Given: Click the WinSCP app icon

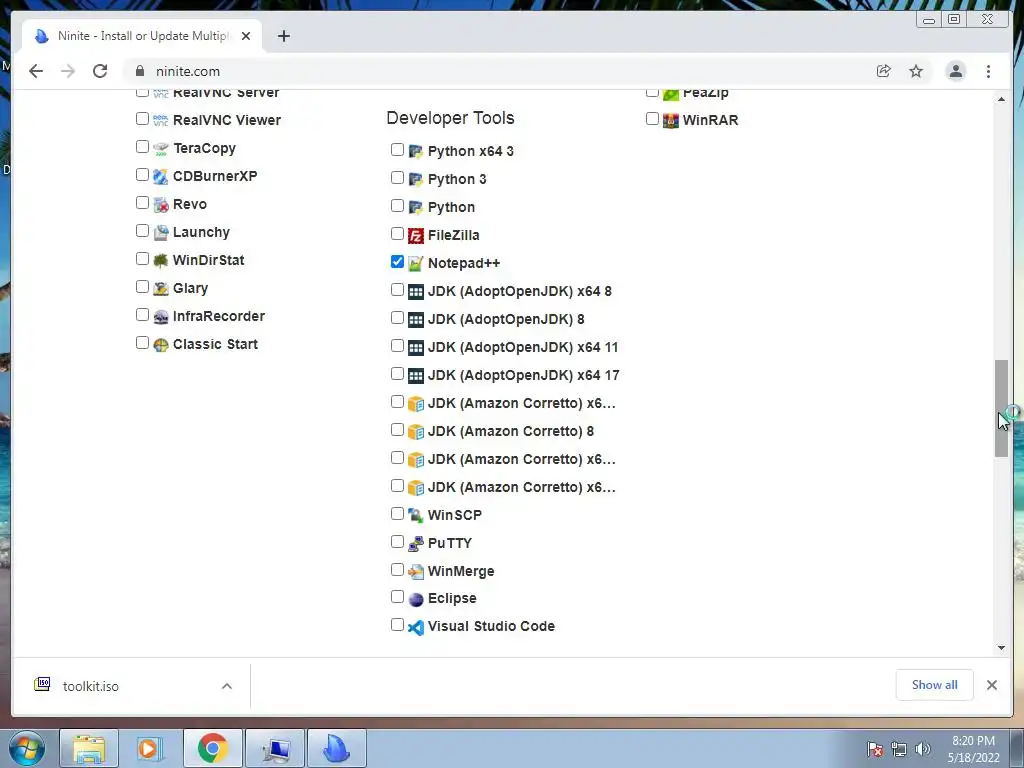Looking at the screenshot, I should click(x=415, y=515).
